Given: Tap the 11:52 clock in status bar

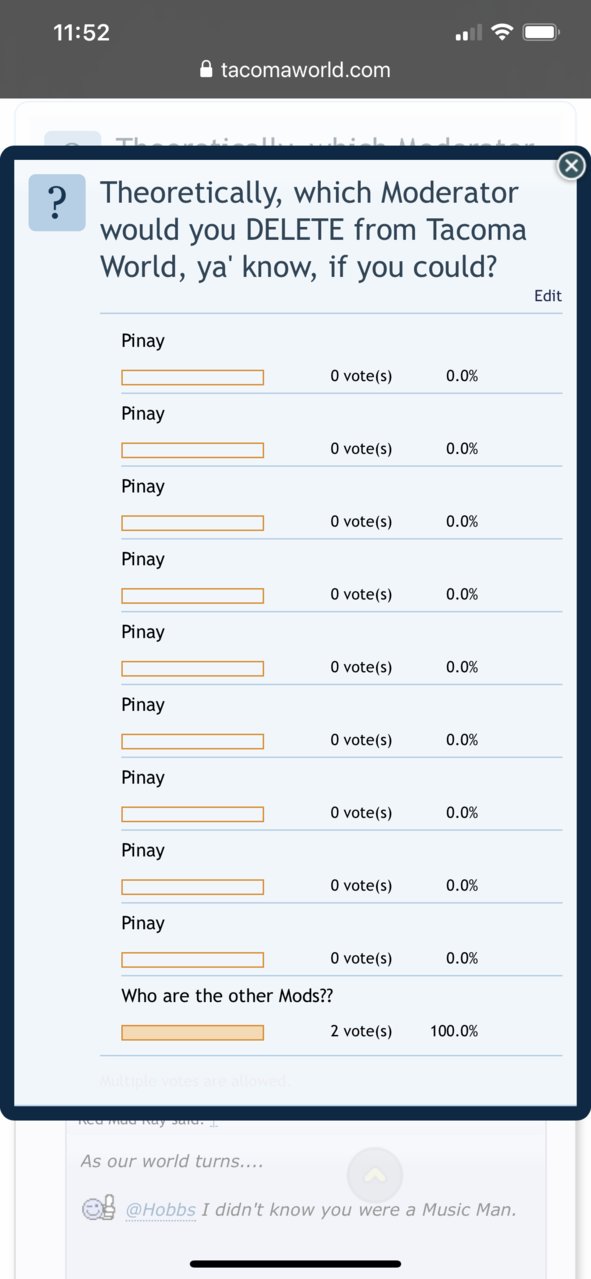Looking at the screenshot, I should coord(81,33).
